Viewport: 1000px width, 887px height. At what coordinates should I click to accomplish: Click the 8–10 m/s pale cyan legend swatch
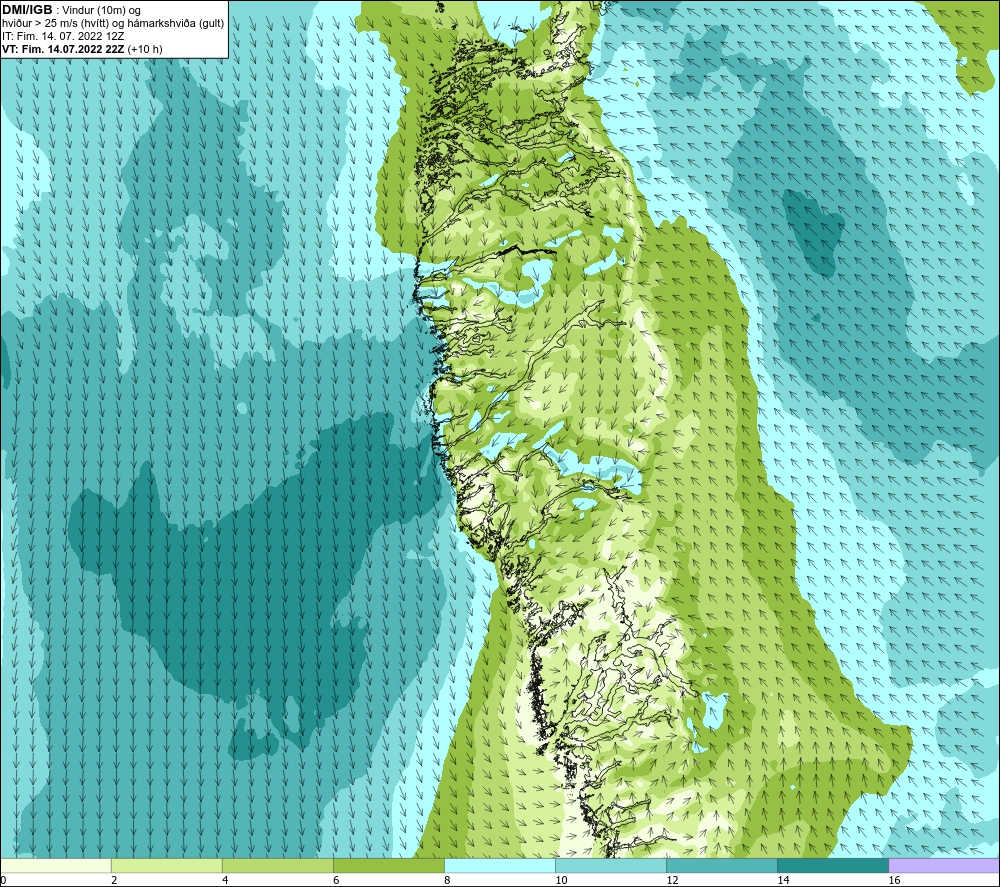tap(499, 865)
